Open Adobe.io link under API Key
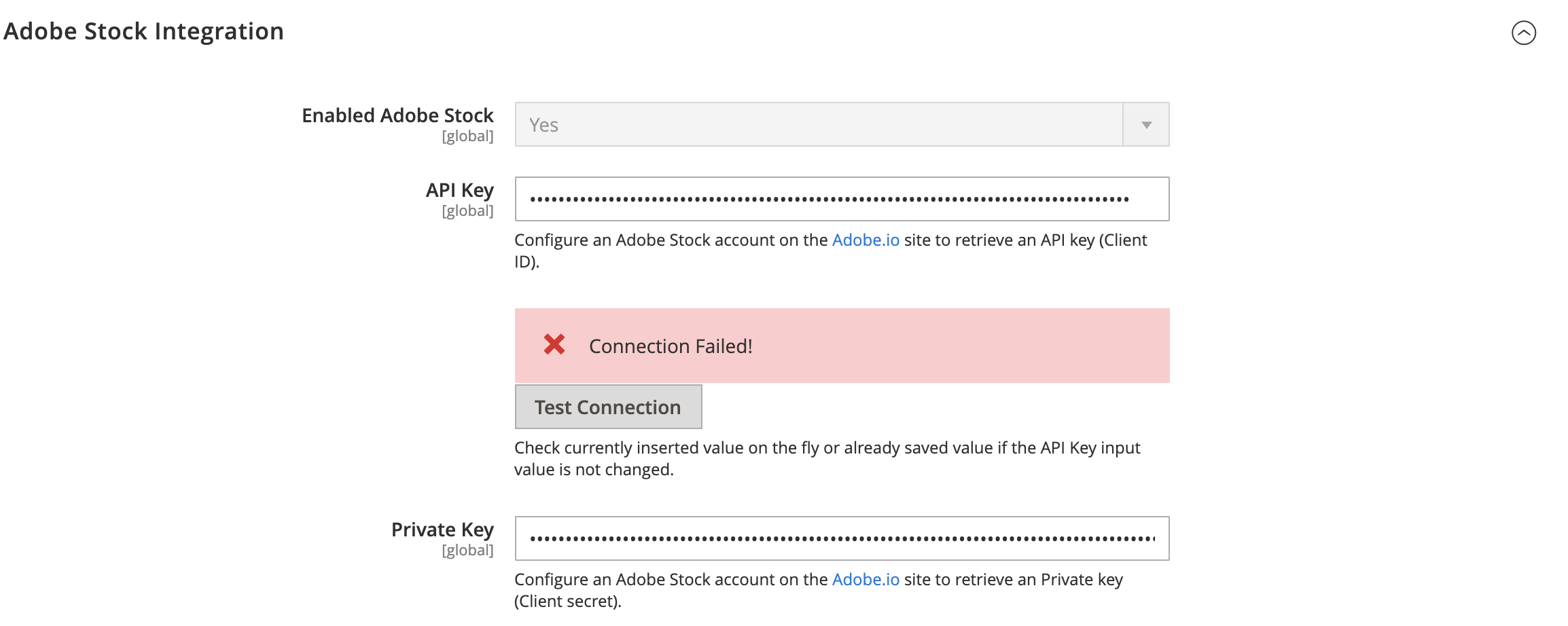1568x626 pixels. 866,240
